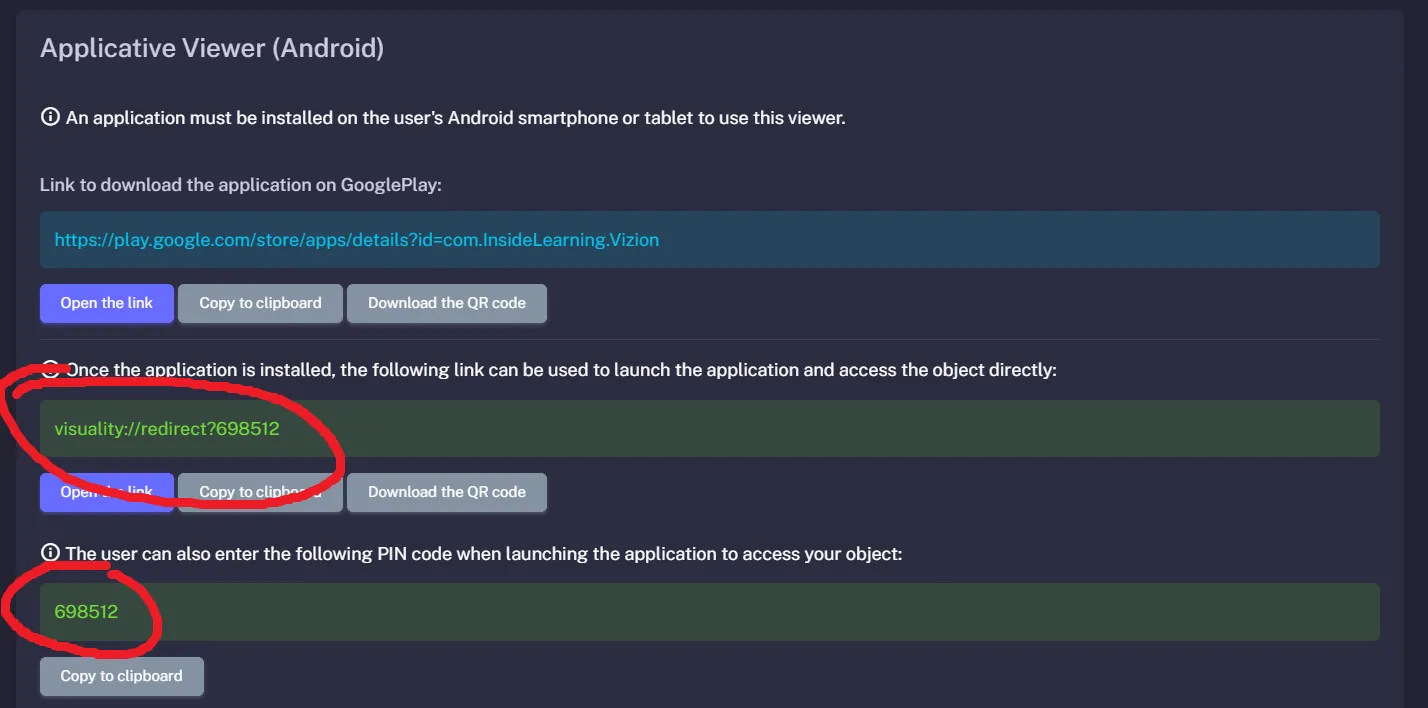Click the info icon about Android app requirement
This screenshot has width=1428, height=708.
[50, 117]
